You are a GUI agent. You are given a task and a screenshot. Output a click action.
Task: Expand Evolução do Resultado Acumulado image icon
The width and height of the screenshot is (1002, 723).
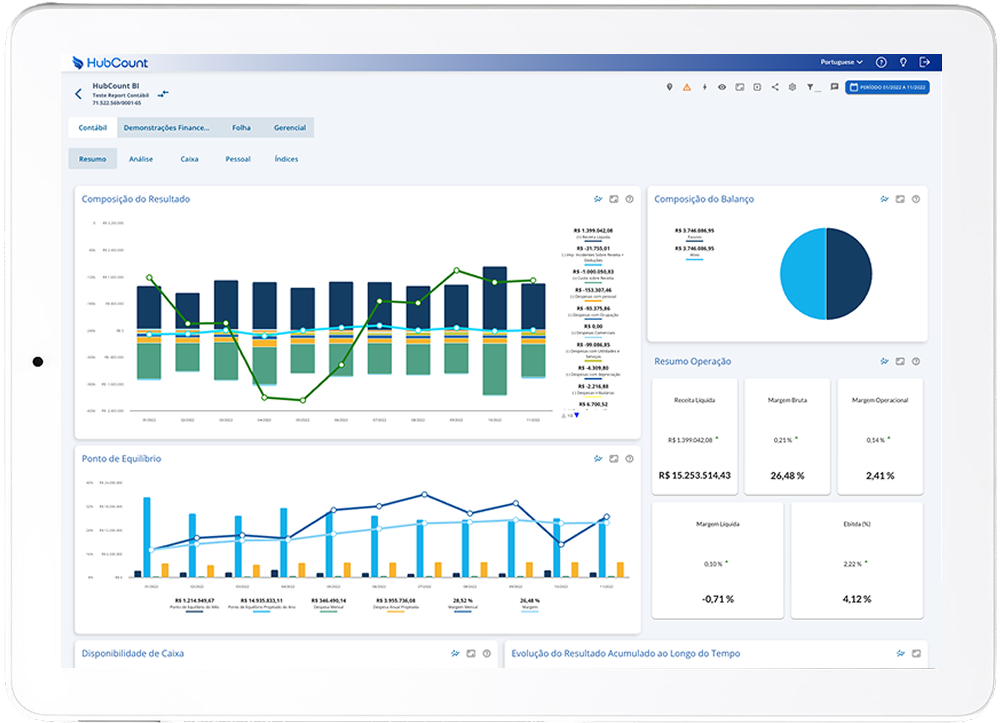click(x=916, y=653)
